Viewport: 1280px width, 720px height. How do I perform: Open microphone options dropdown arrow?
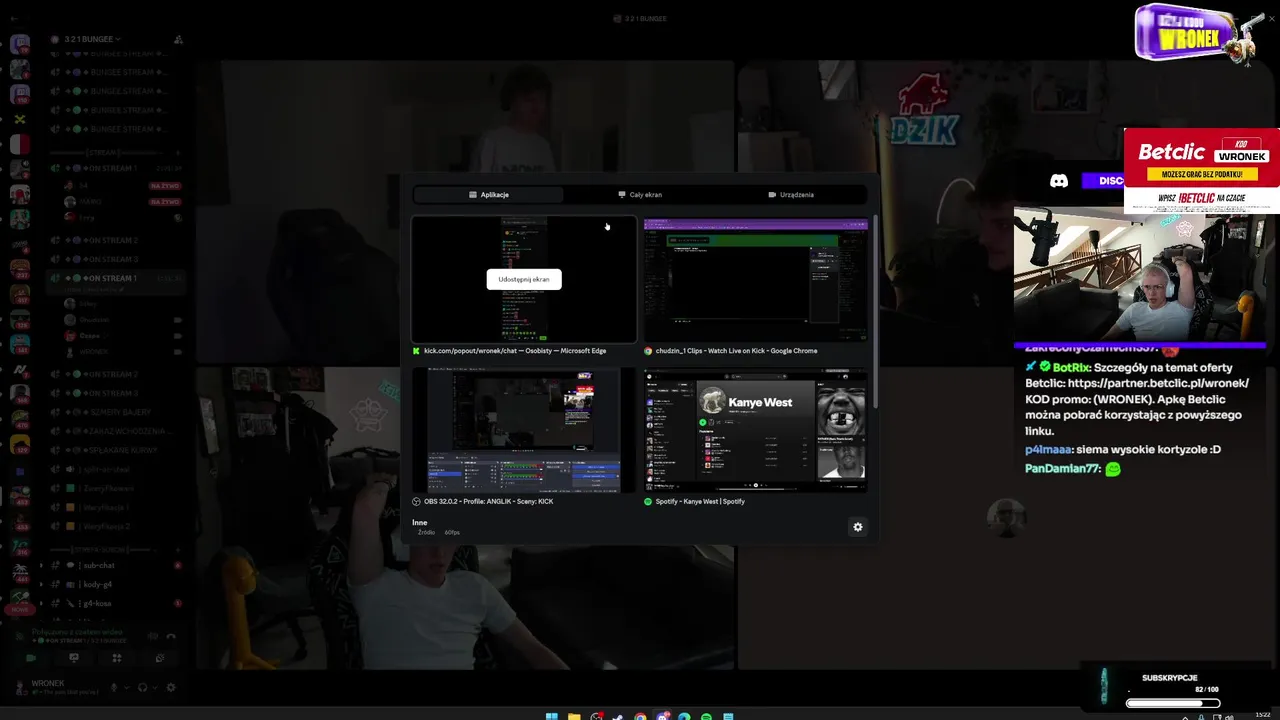click(x=125, y=687)
